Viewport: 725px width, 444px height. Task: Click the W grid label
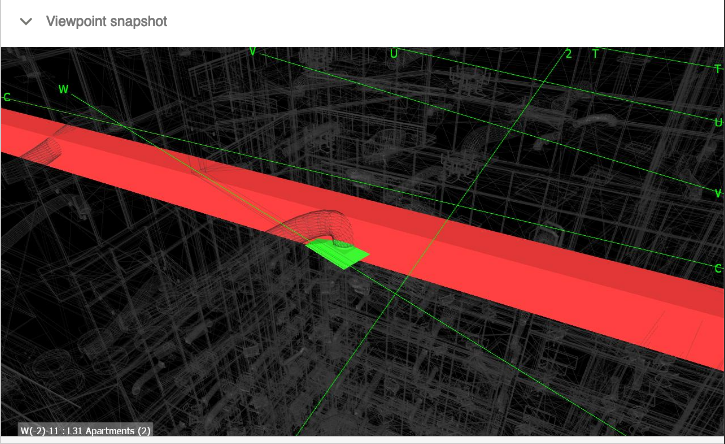click(63, 90)
